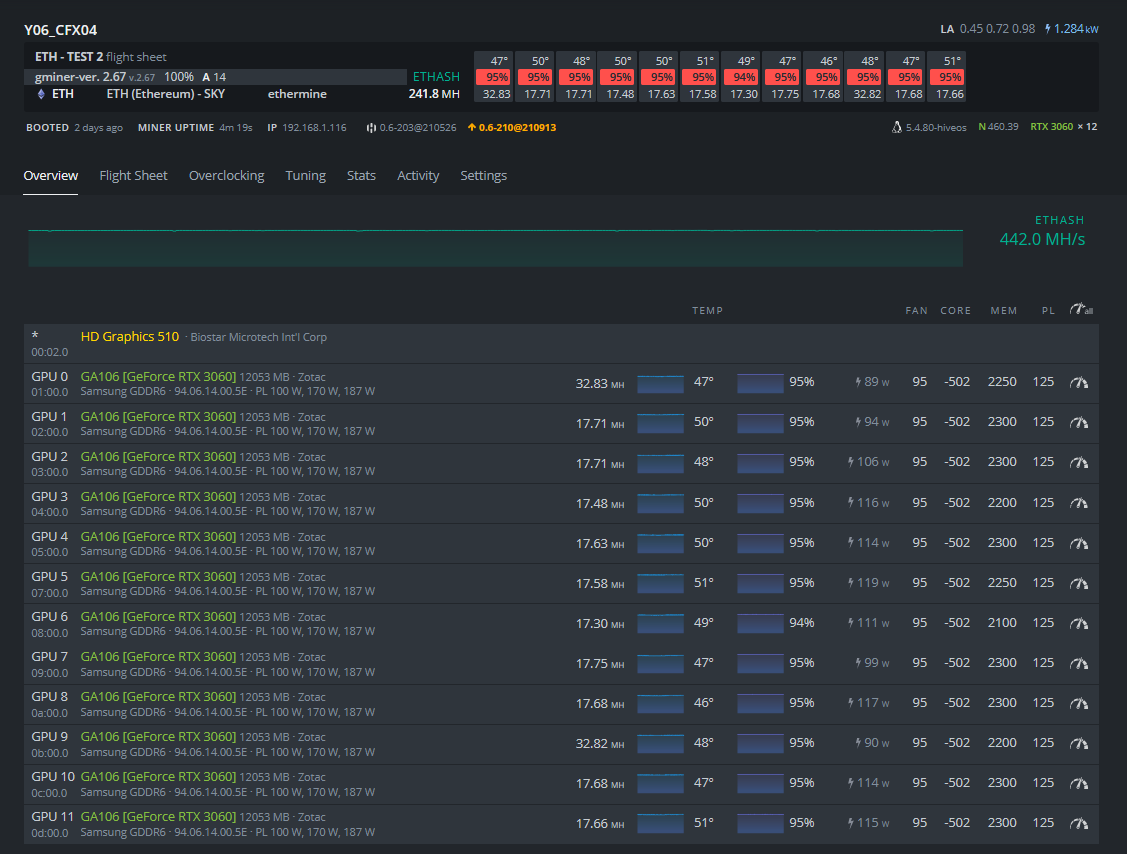Click the 442.0 MH/s total hashrate
This screenshot has width=1127, height=854.
point(1042,239)
